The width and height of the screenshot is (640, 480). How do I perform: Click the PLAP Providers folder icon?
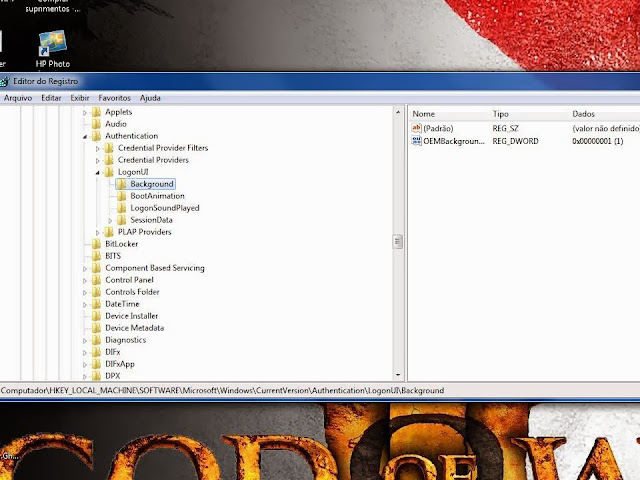[109, 232]
